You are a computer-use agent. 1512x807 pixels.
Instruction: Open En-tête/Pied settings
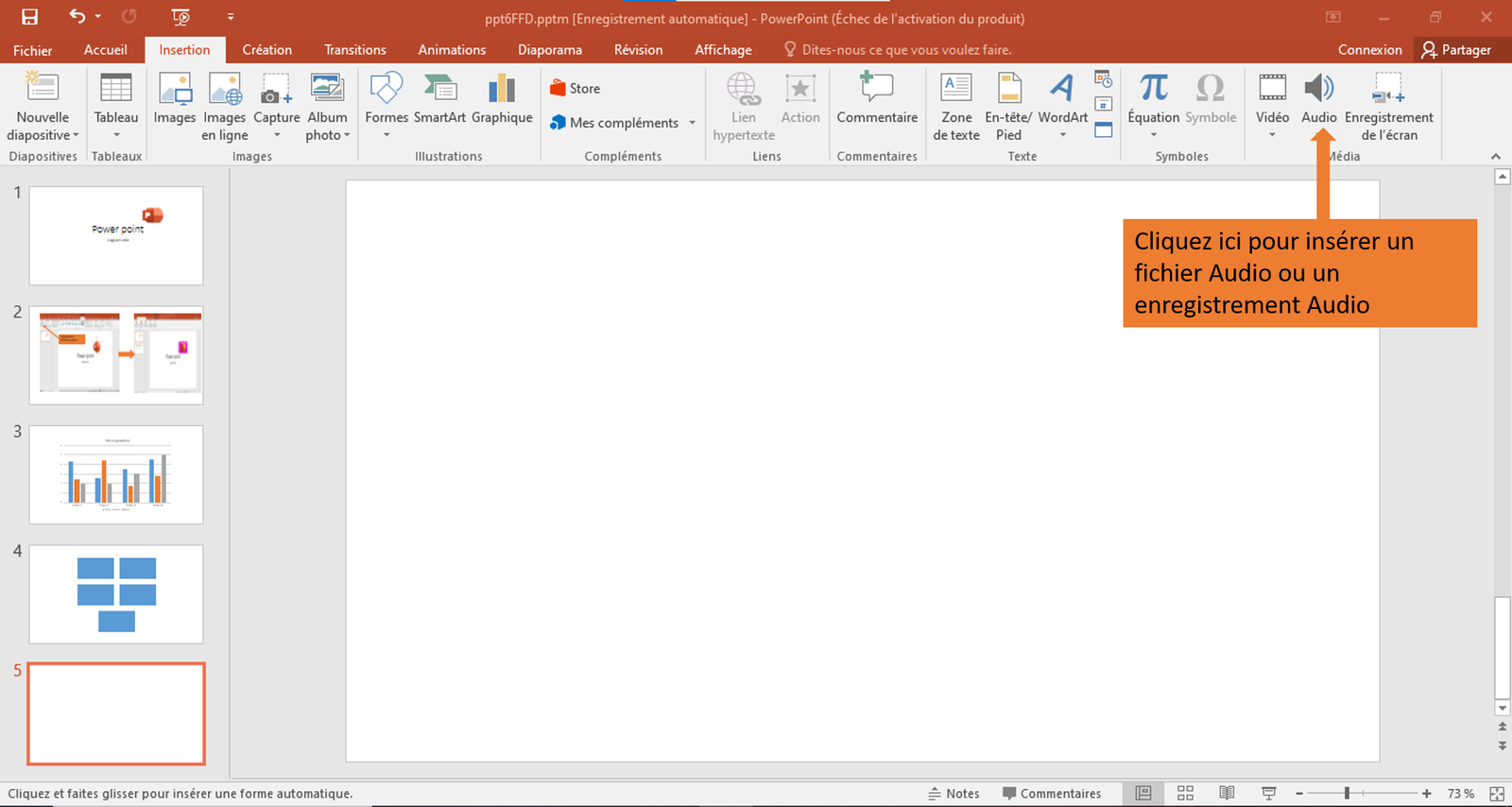1008,106
